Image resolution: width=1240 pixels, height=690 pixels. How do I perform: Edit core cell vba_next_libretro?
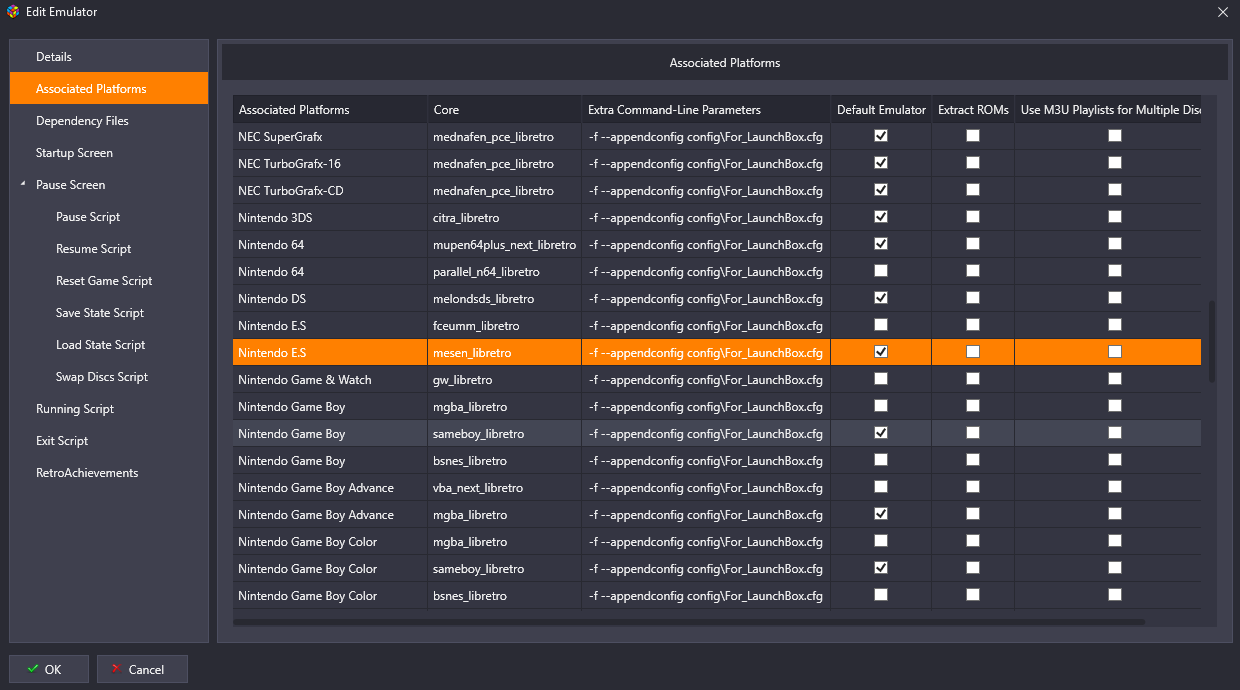(478, 488)
